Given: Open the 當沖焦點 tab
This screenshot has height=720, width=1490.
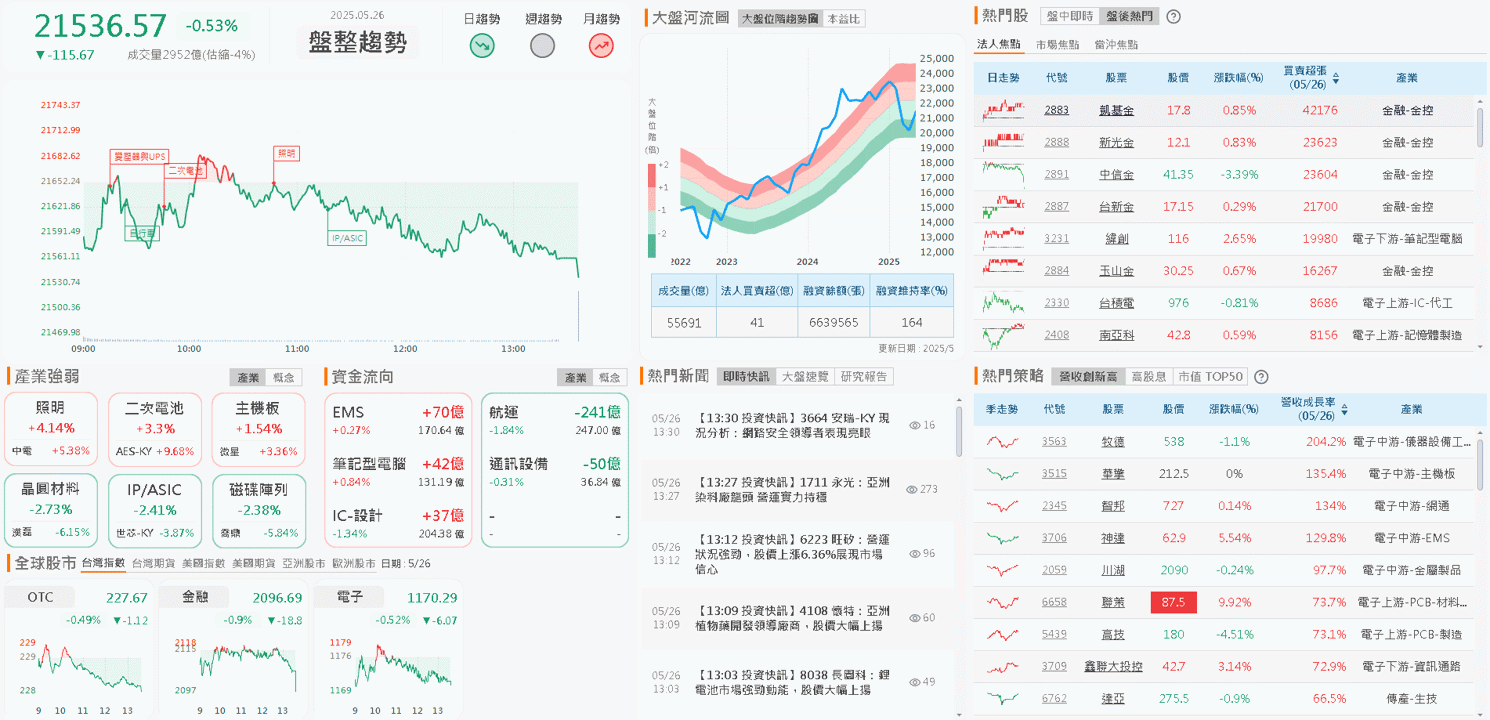Looking at the screenshot, I should pos(1116,44).
